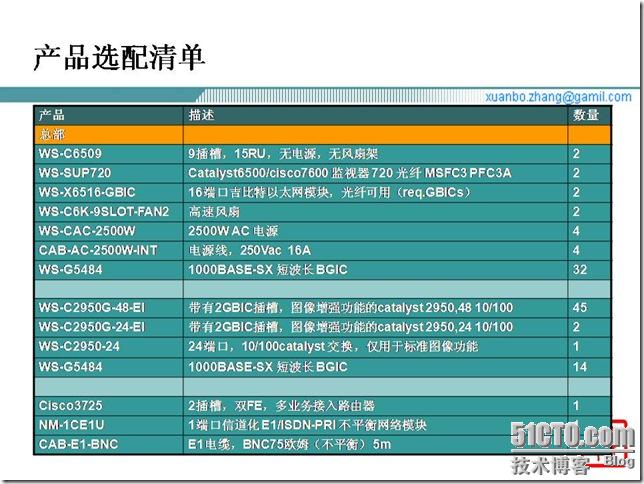Select the WS-C6509 product cell
Screen dimensions: 644x484
[x=108, y=154]
